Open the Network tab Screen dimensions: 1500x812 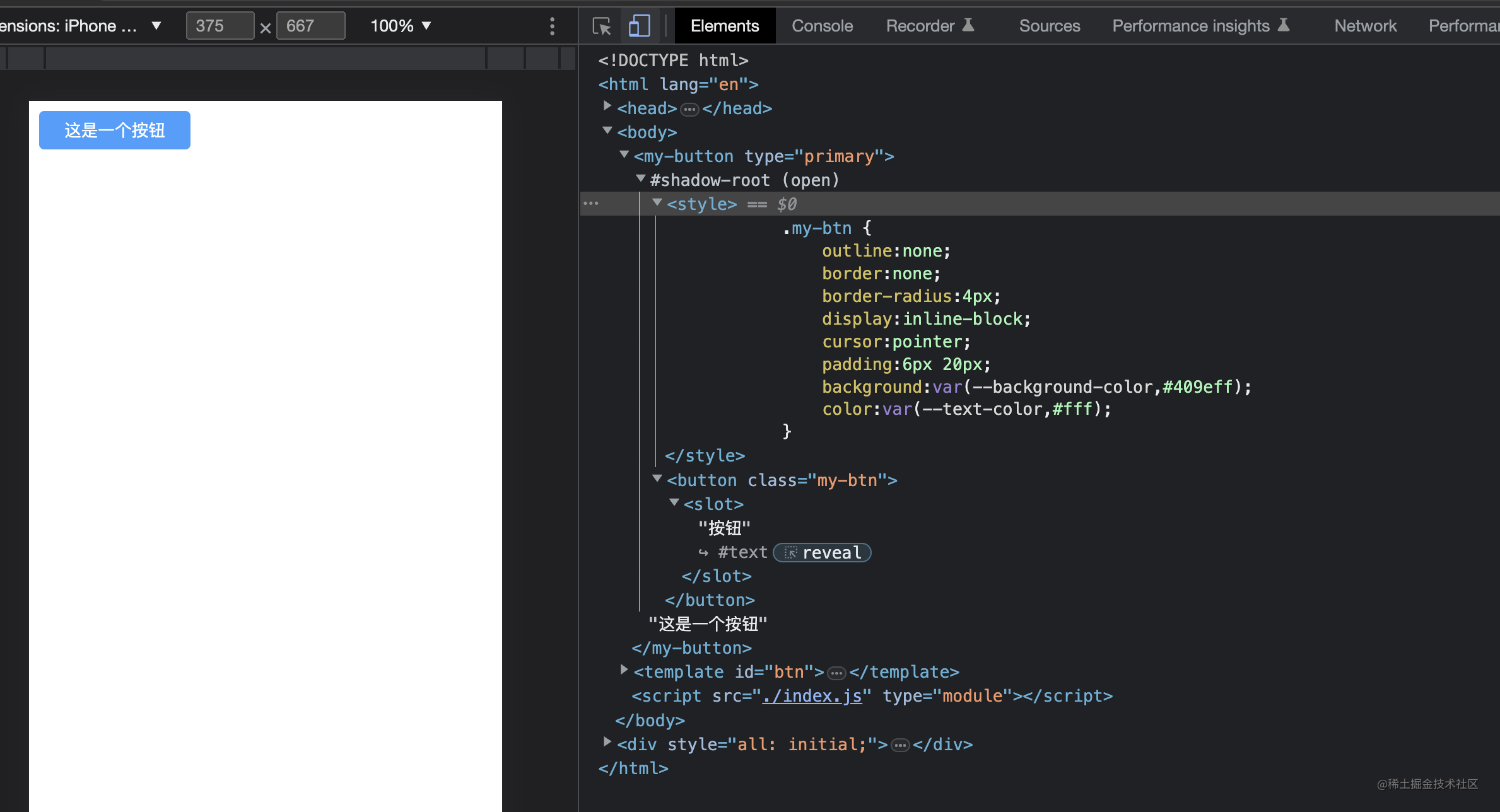tap(1365, 26)
